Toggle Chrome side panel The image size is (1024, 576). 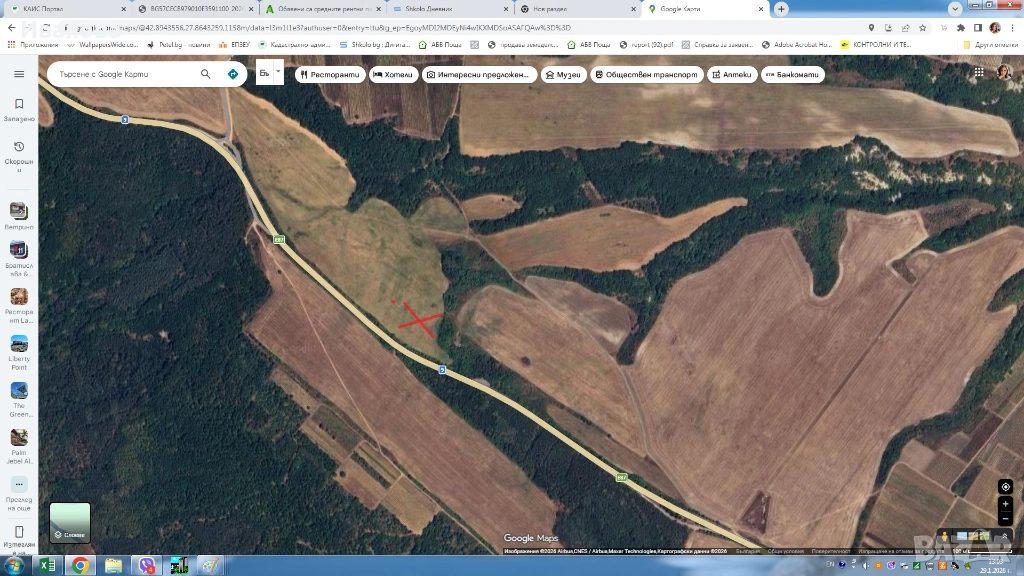(x=978, y=28)
